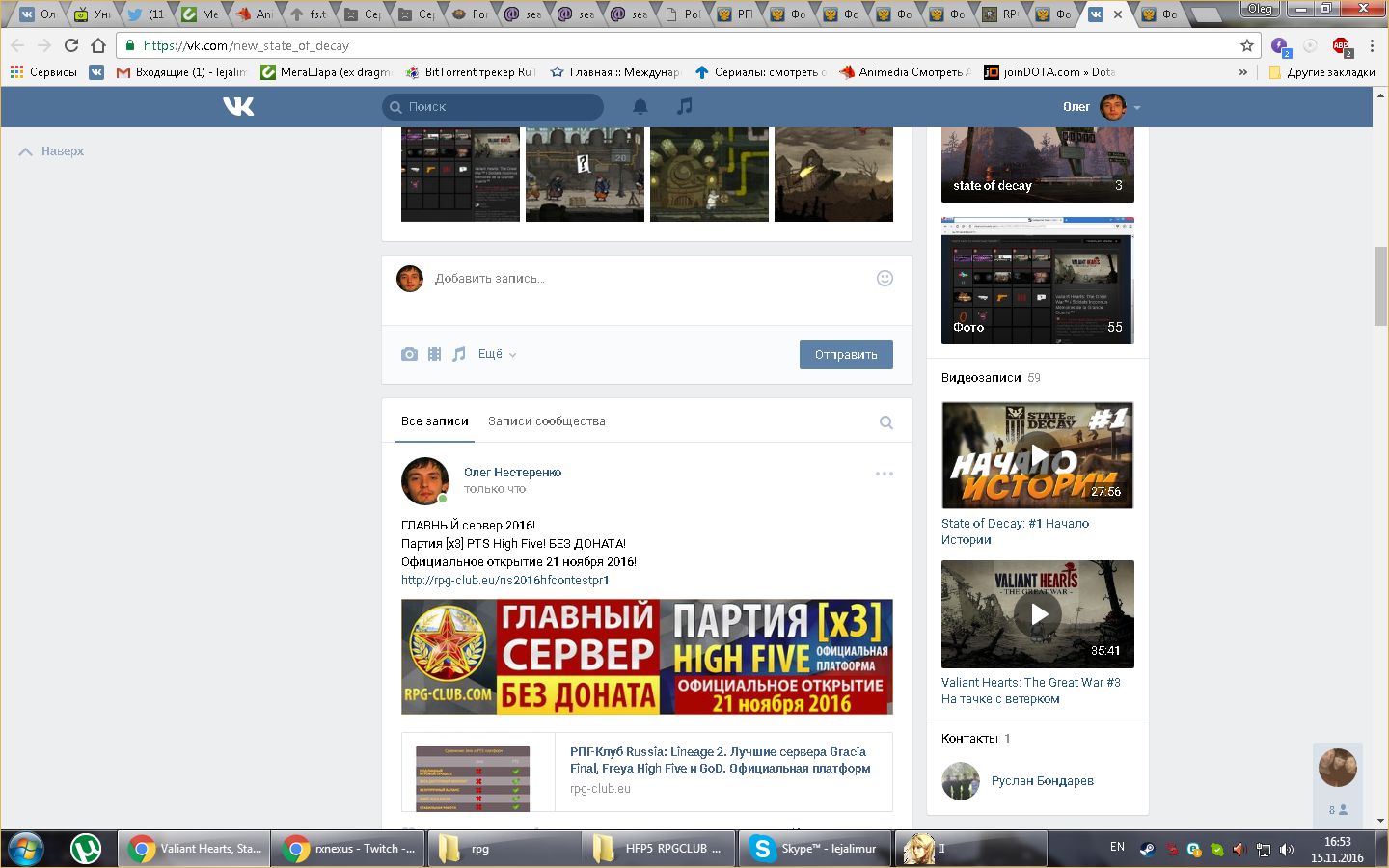Screen dimensions: 1389x868
Task: Open the emoji smiley picker
Action: [885, 279]
